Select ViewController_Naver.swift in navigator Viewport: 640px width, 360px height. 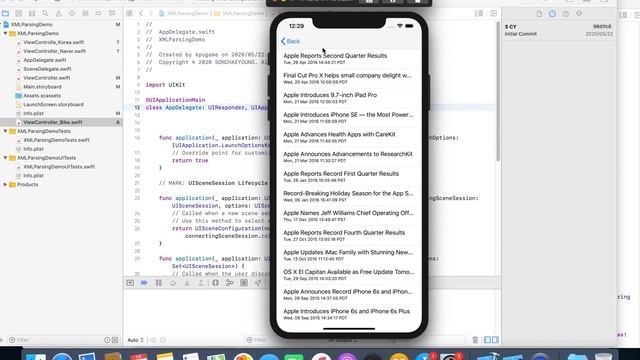54,51
